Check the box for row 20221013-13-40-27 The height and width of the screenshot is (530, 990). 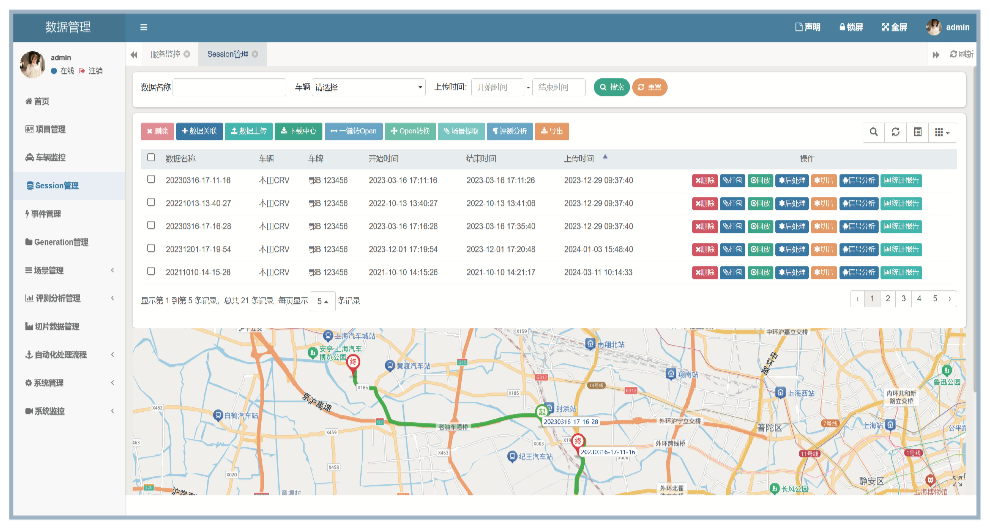pyautogui.click(x=151, y=202)
